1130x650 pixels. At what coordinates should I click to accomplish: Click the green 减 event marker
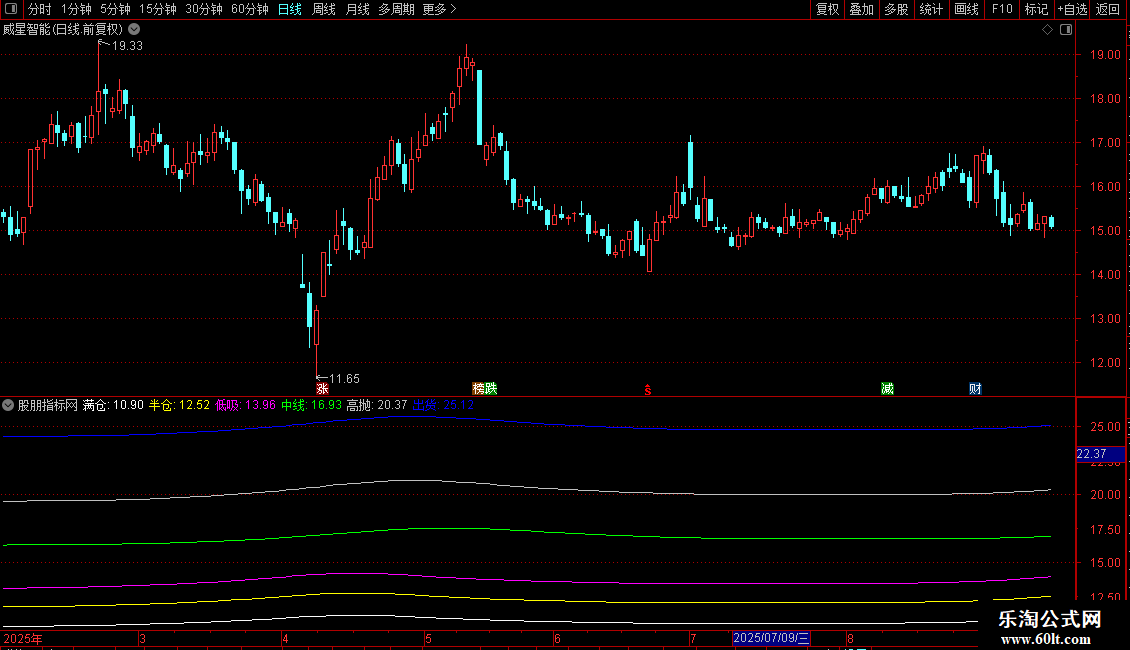tap(887, 388)
